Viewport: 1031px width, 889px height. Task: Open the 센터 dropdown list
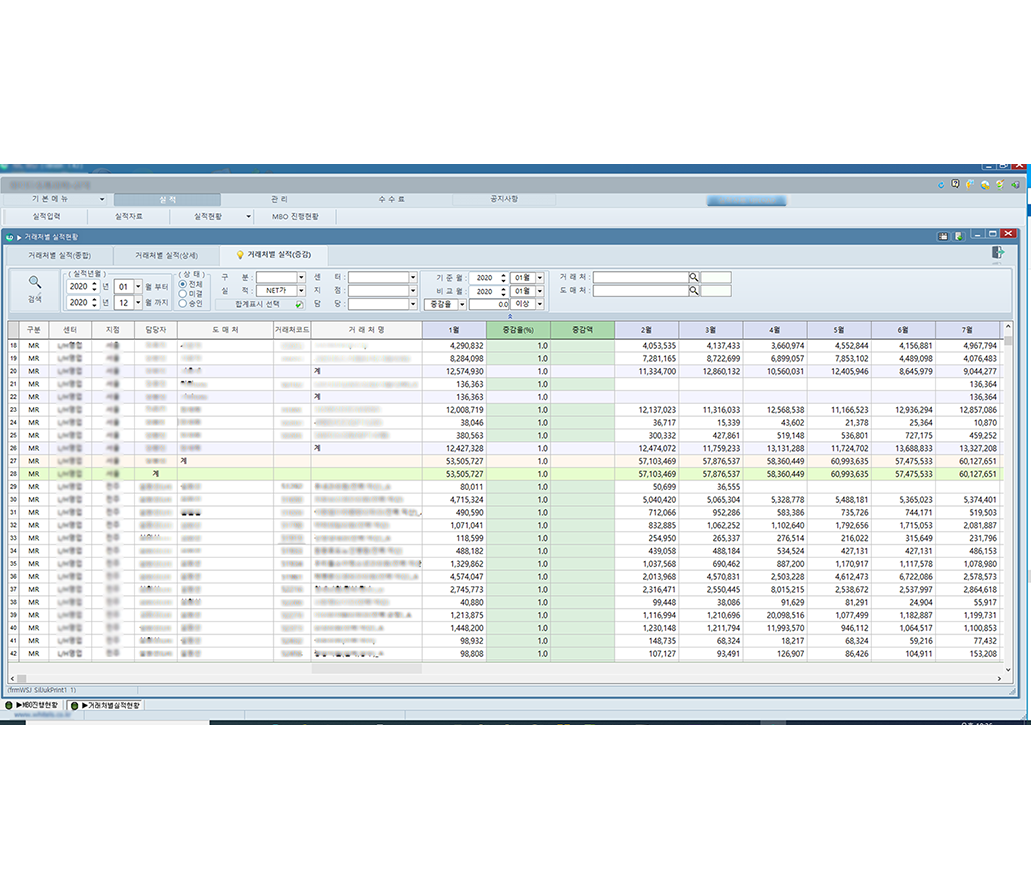click(412, 277)
